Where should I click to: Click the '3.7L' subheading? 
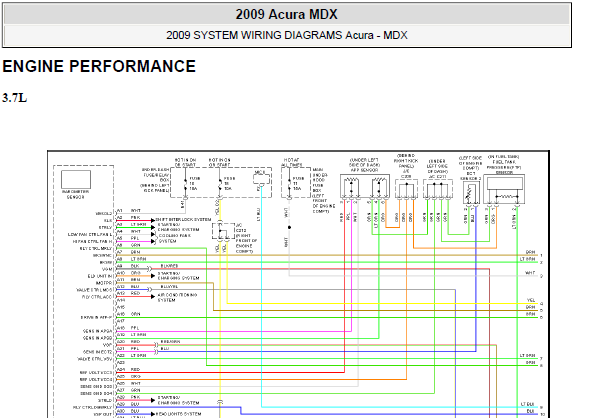(15, 98)
